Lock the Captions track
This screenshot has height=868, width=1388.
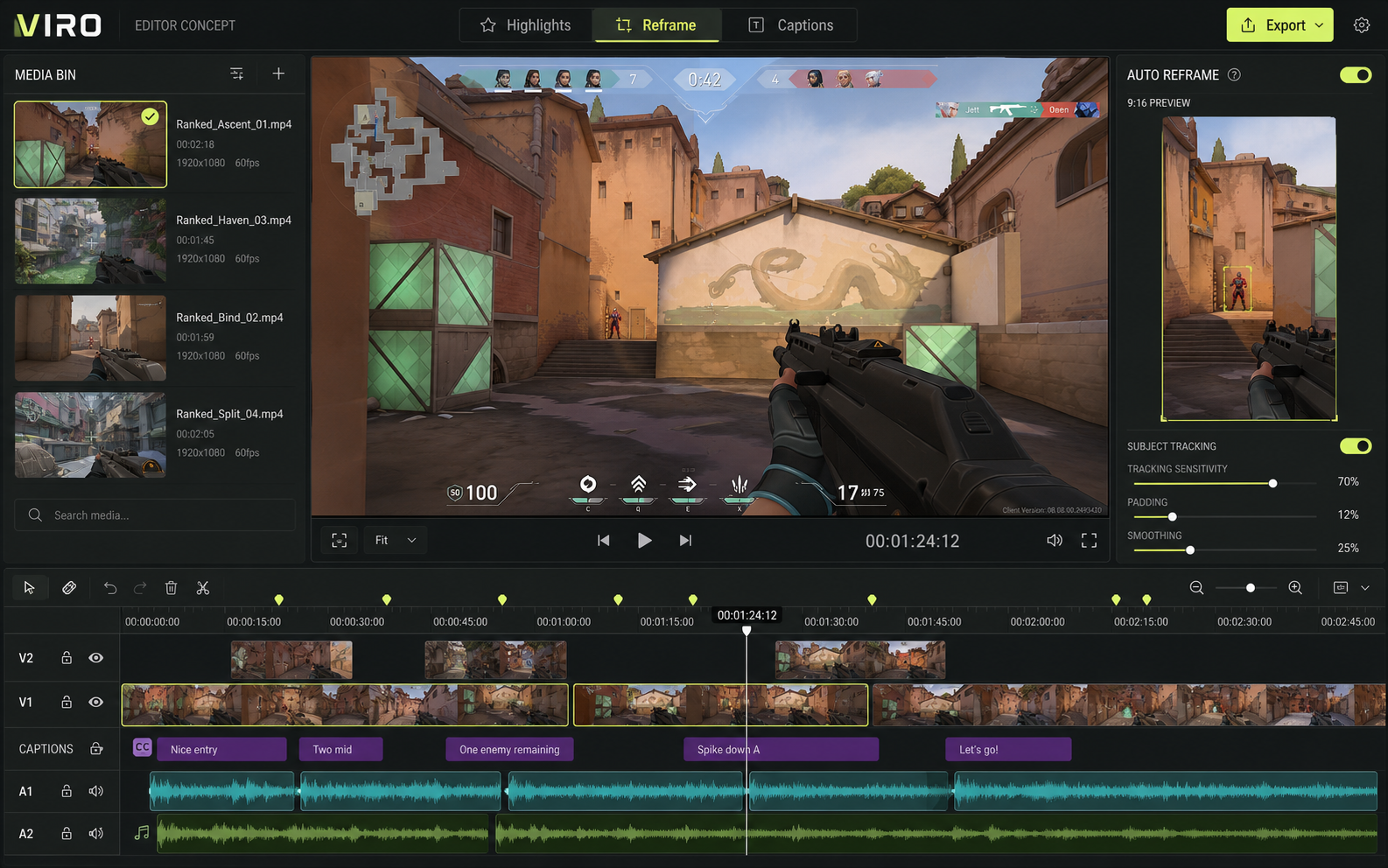click(96, 749)
